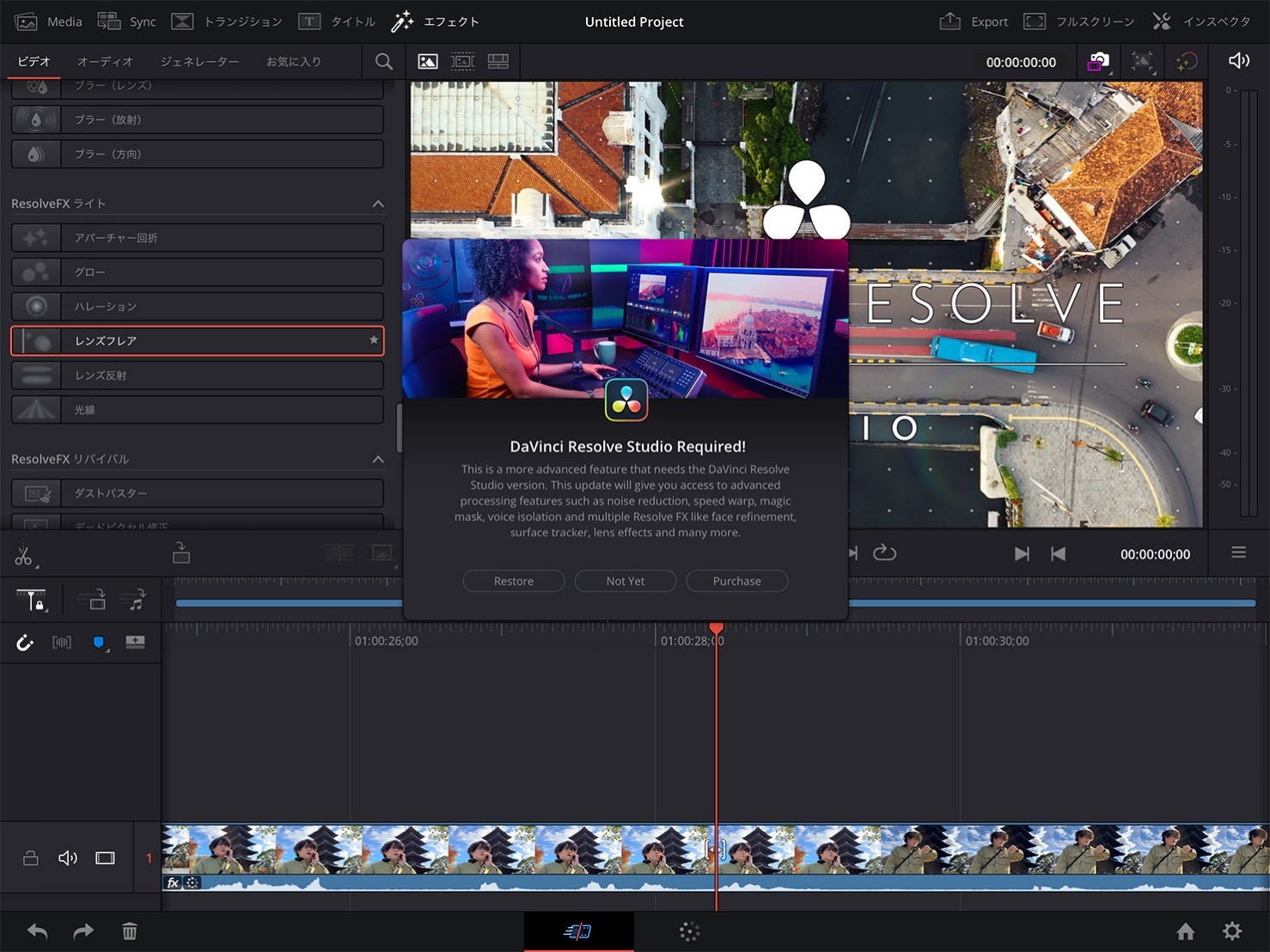Select the アパーチャー回折 effect
Viewport: 1270px width, 952px height.
pyautogui.click(x=197, y=237)
